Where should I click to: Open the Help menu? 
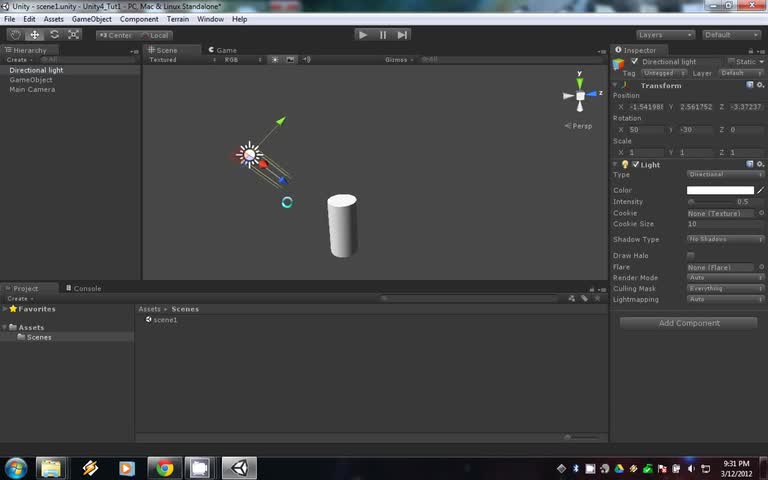click(x=240, y=19)
